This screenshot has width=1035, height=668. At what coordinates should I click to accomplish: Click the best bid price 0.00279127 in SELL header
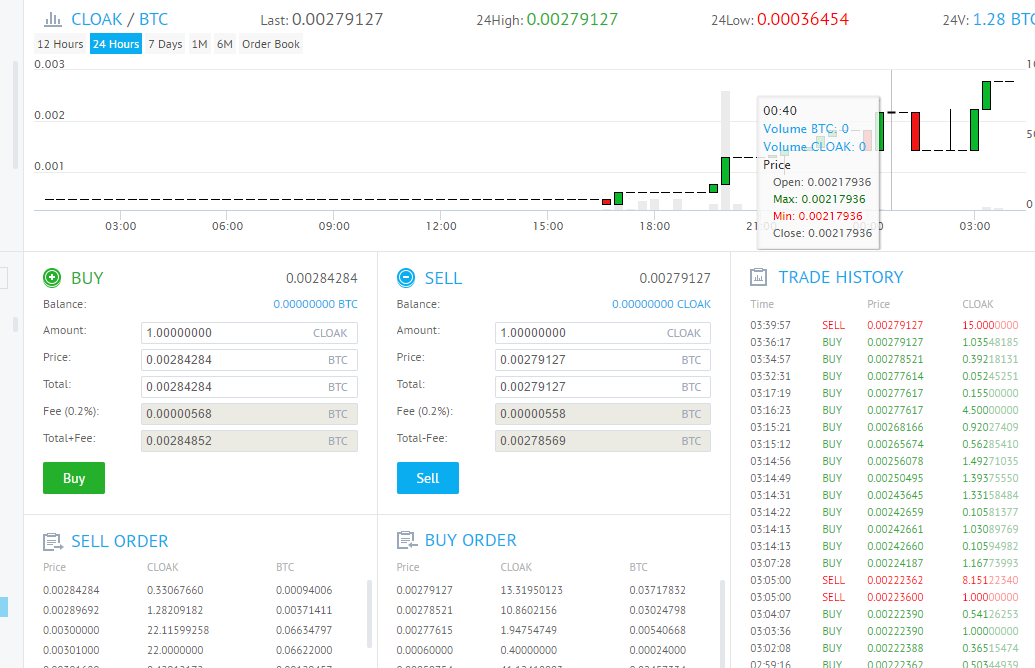coord(675,279)
